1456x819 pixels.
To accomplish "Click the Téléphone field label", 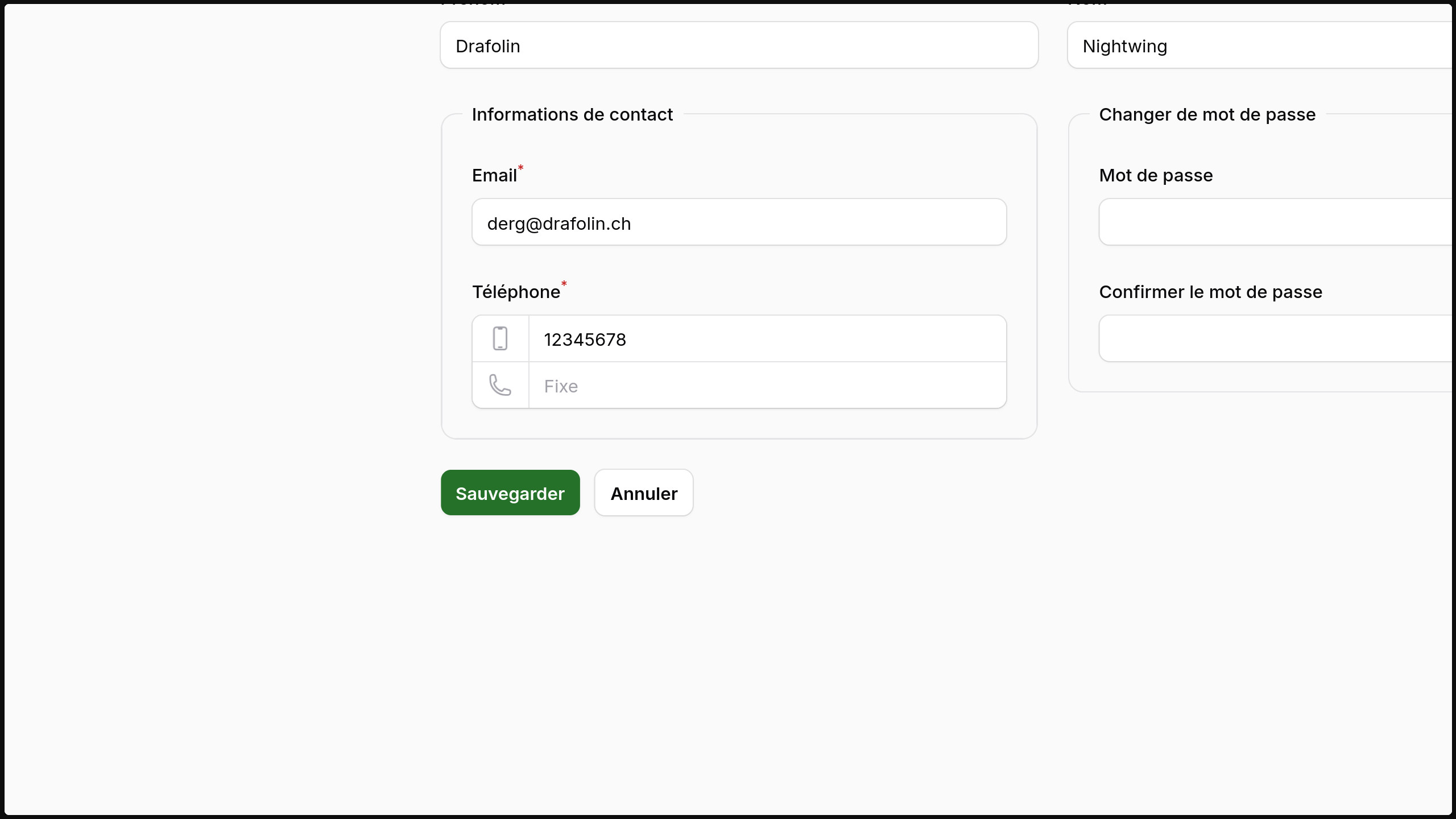I will click(515, 292).
